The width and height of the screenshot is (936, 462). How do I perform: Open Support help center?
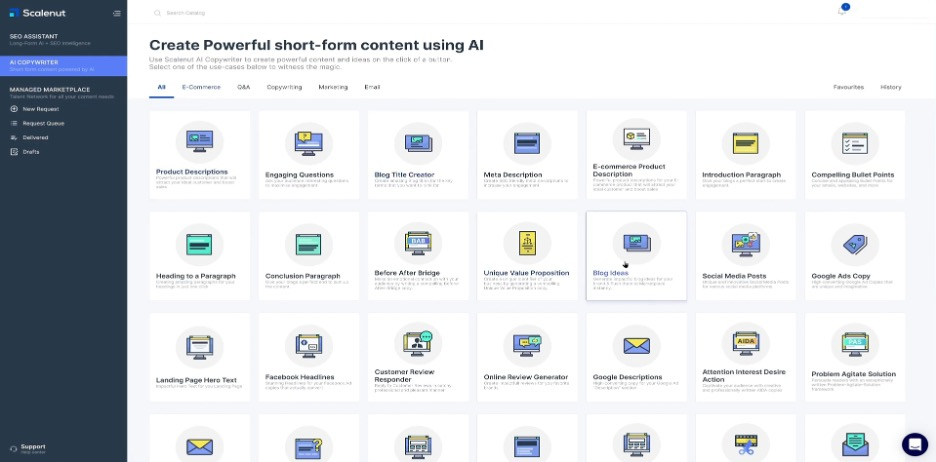click(x=27, y=448)
